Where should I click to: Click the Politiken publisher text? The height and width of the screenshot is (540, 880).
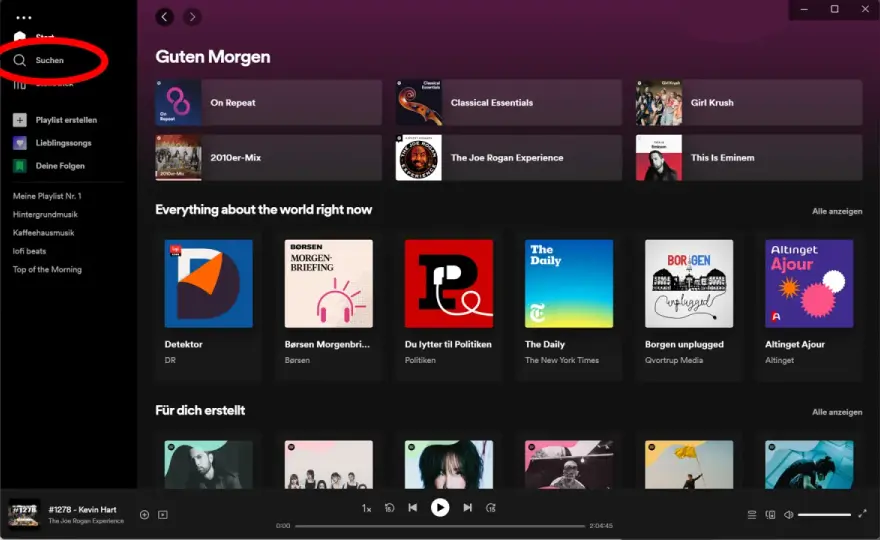(x=420, y=360)
